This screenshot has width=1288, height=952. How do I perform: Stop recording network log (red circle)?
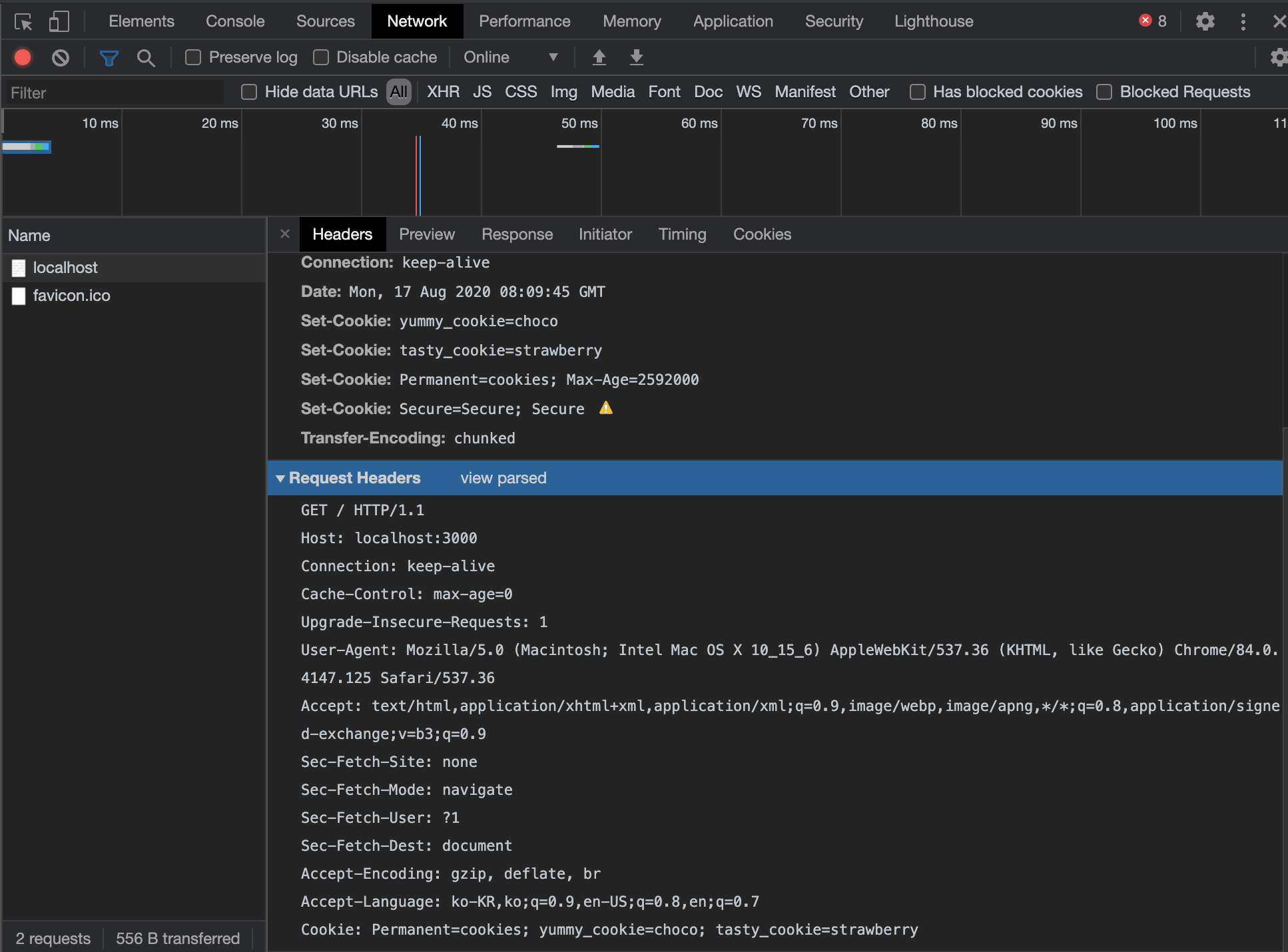click(23, 58)
